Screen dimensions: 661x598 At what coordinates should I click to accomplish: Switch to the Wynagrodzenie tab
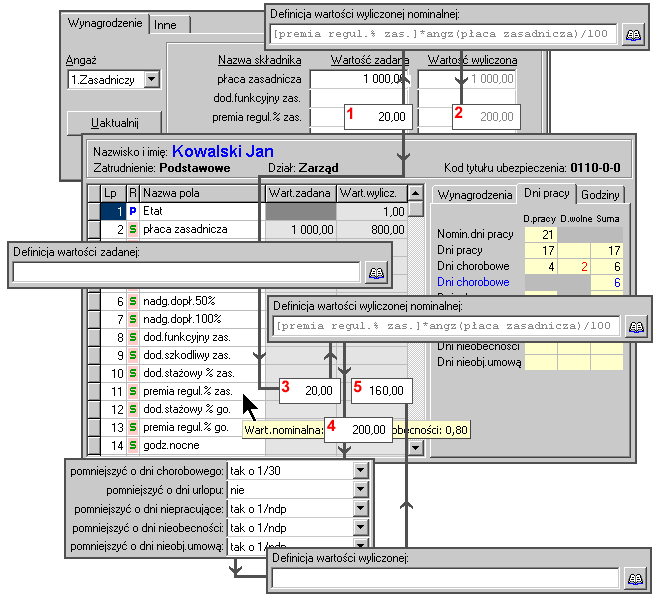(105, 23)
